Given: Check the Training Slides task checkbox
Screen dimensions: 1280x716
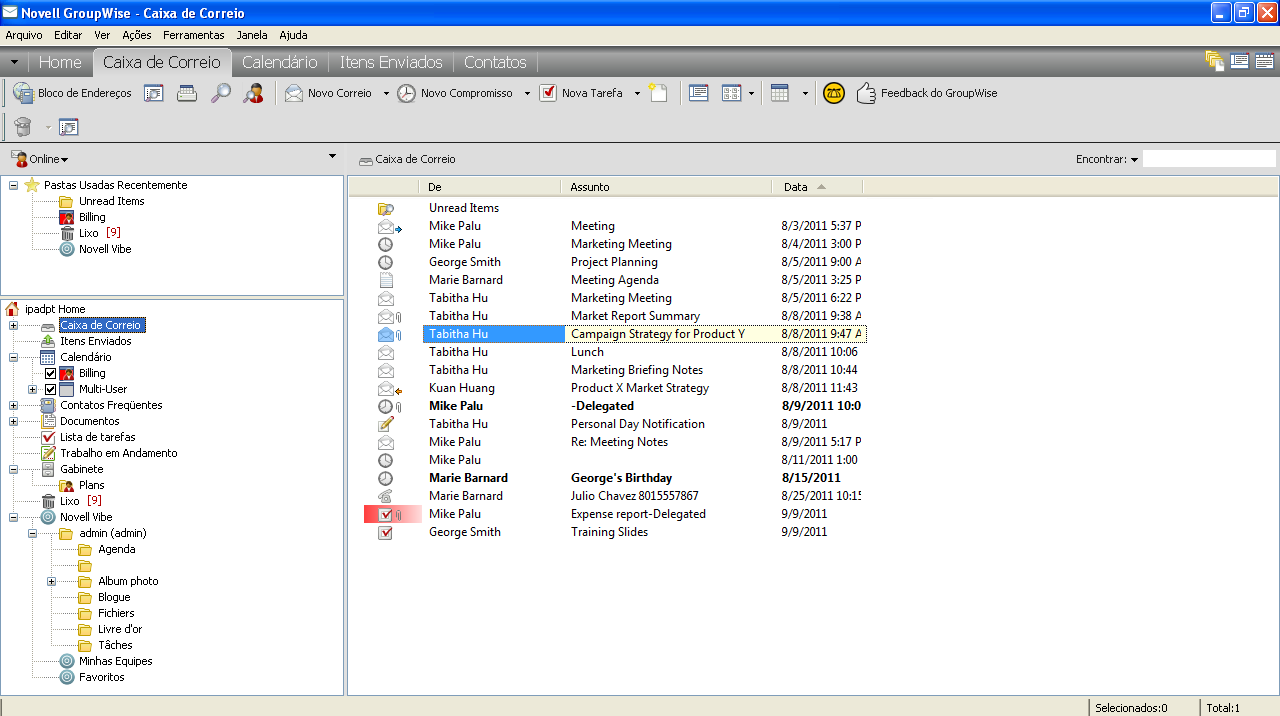Looking at the screenshot, I should click(x=385, y=532).
